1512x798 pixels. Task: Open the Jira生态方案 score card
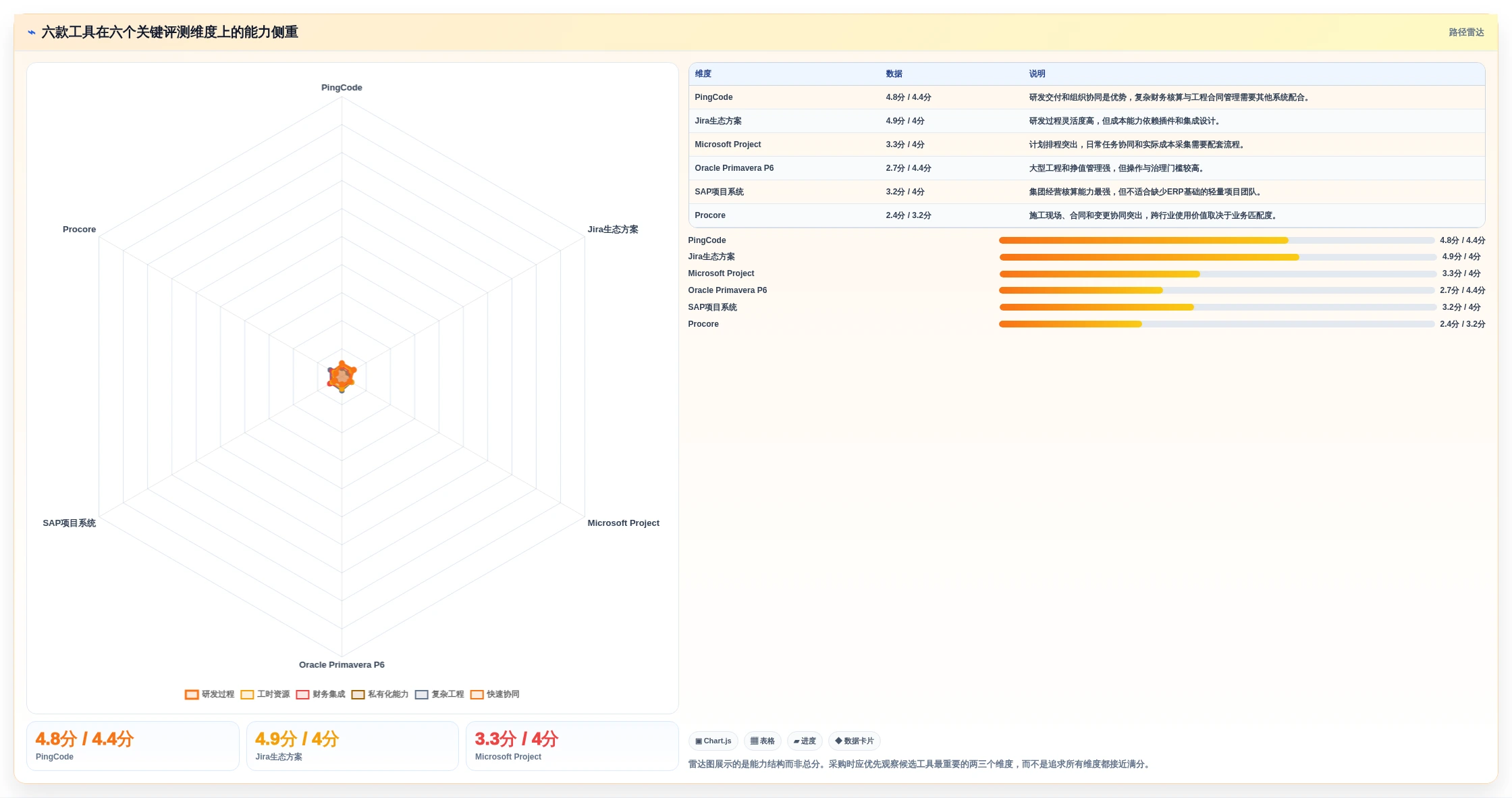tap(352, 746)
